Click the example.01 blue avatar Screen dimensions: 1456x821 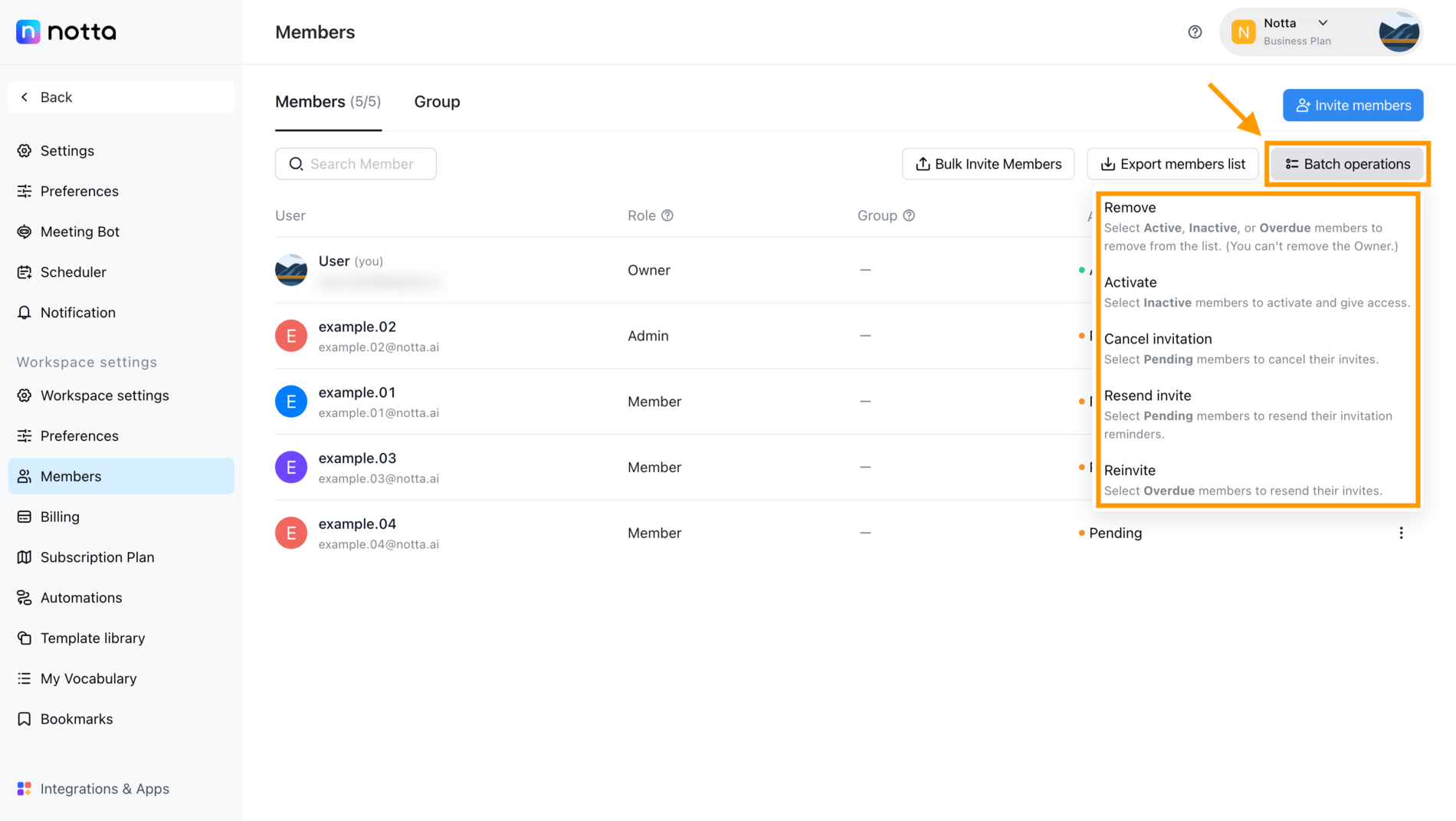click(x=291, y=402)
